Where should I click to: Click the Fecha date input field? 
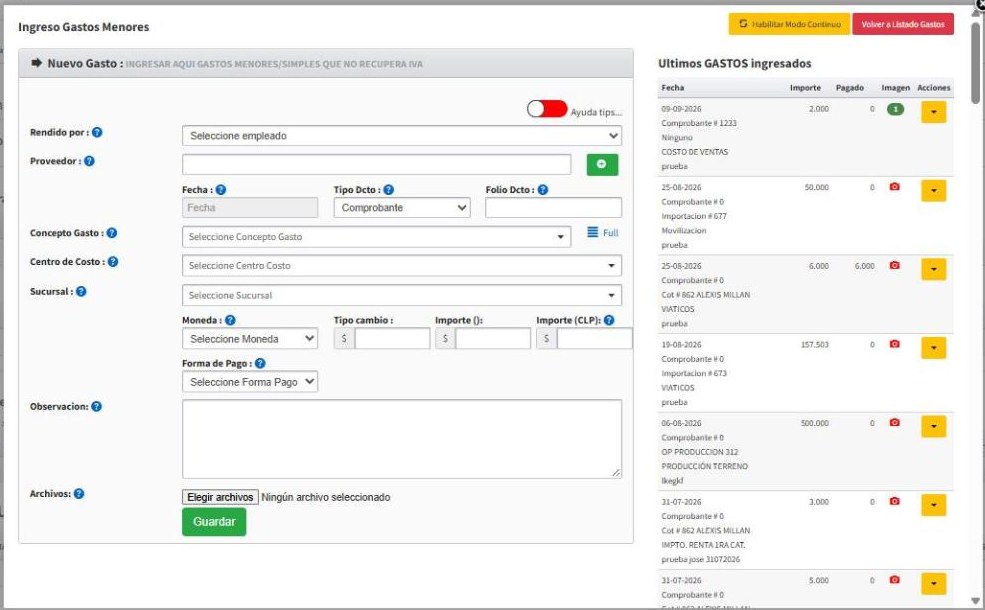tap(250, 208)
